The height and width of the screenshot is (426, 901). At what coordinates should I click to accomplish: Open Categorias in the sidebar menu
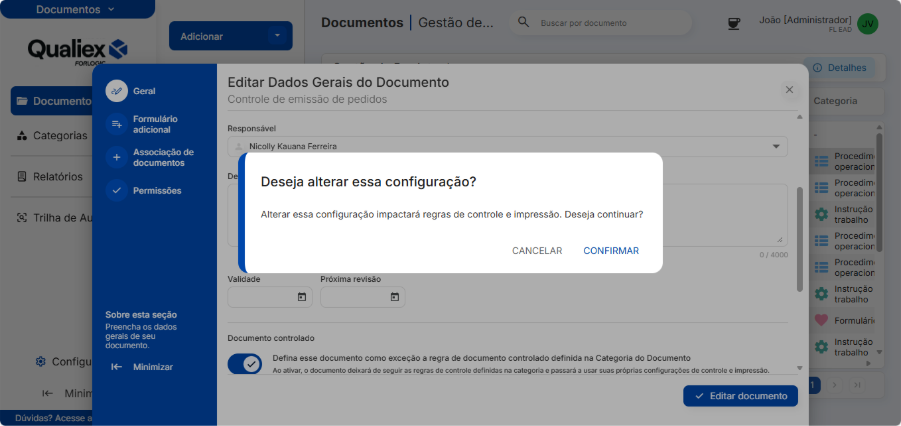click(x=59, y=135)
